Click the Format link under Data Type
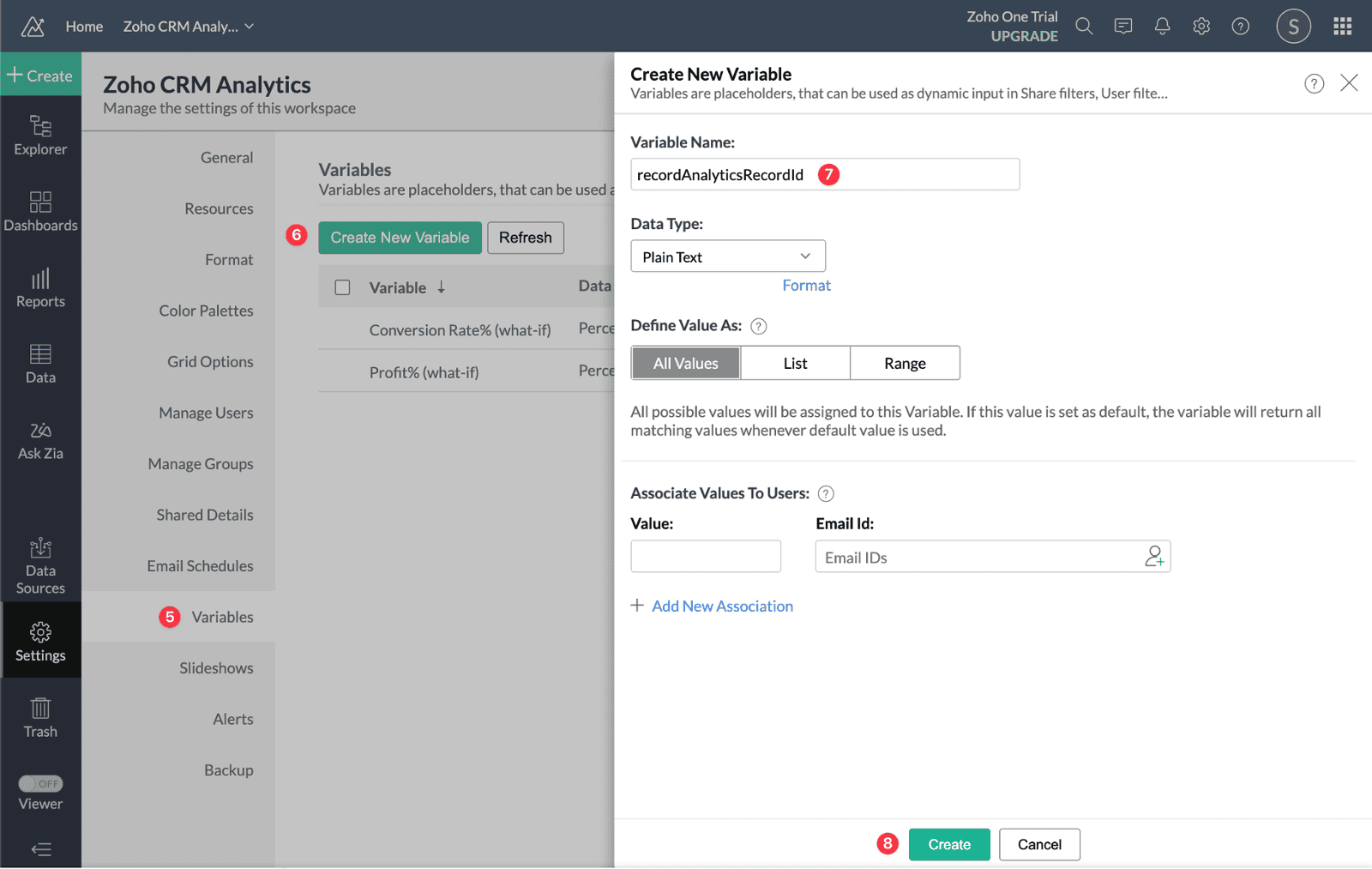This screenshot has width=1372, height=869. pyautogui.click(x=806, y=286)
